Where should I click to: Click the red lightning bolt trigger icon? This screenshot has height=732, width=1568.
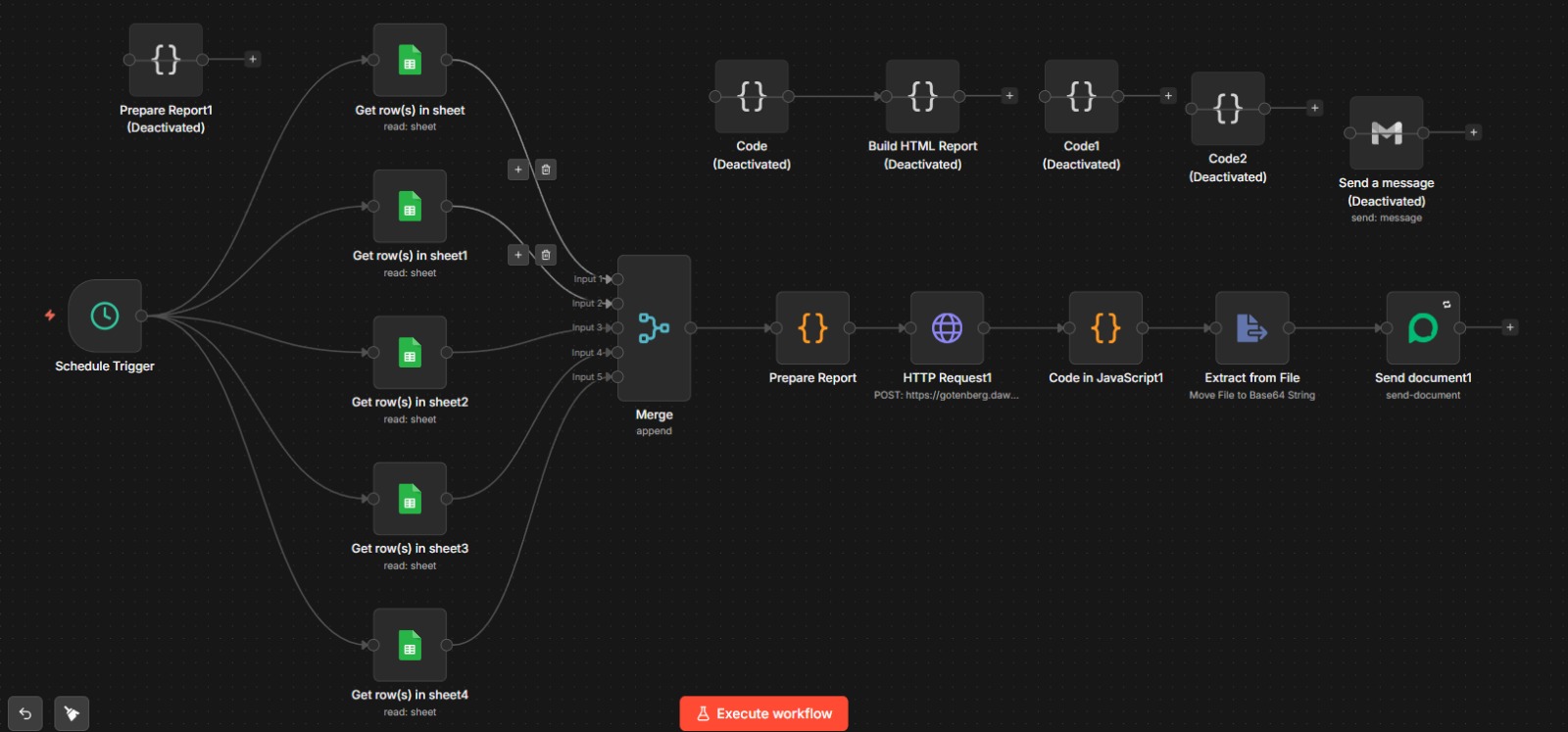50,316
